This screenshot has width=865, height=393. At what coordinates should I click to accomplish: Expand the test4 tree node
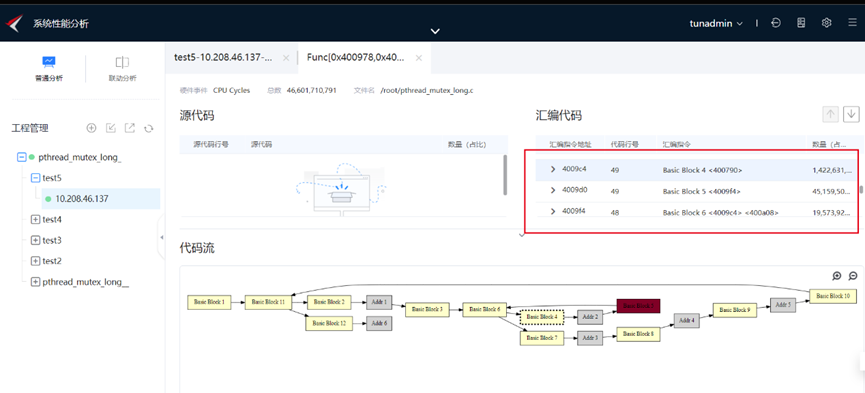click(35, 219)
